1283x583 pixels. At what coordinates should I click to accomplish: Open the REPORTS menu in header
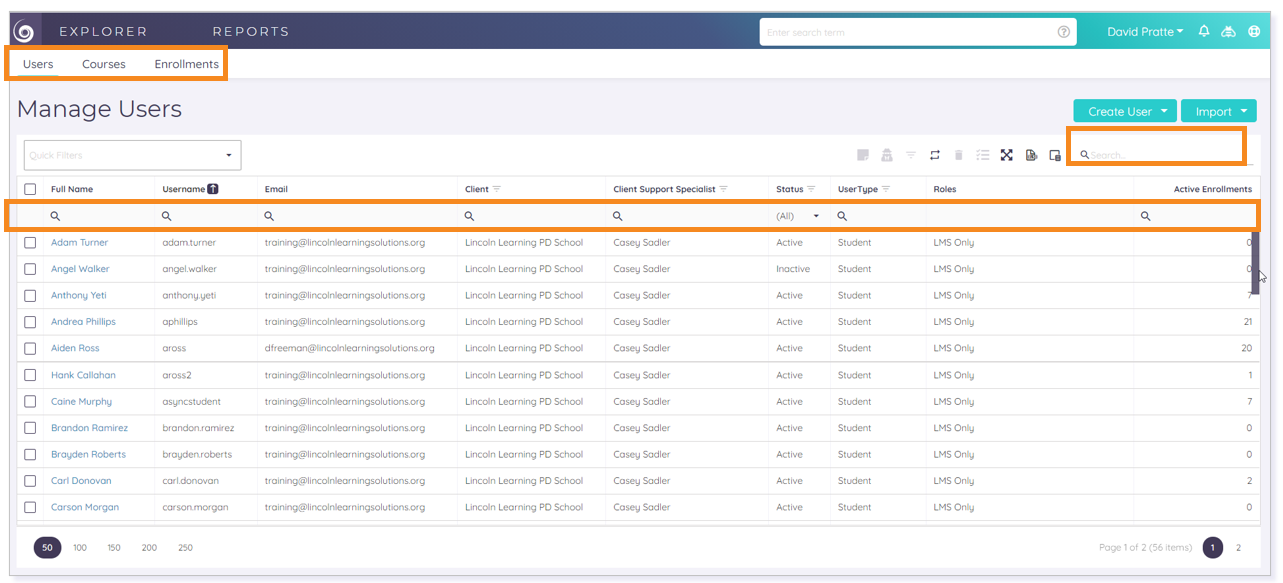251,32
